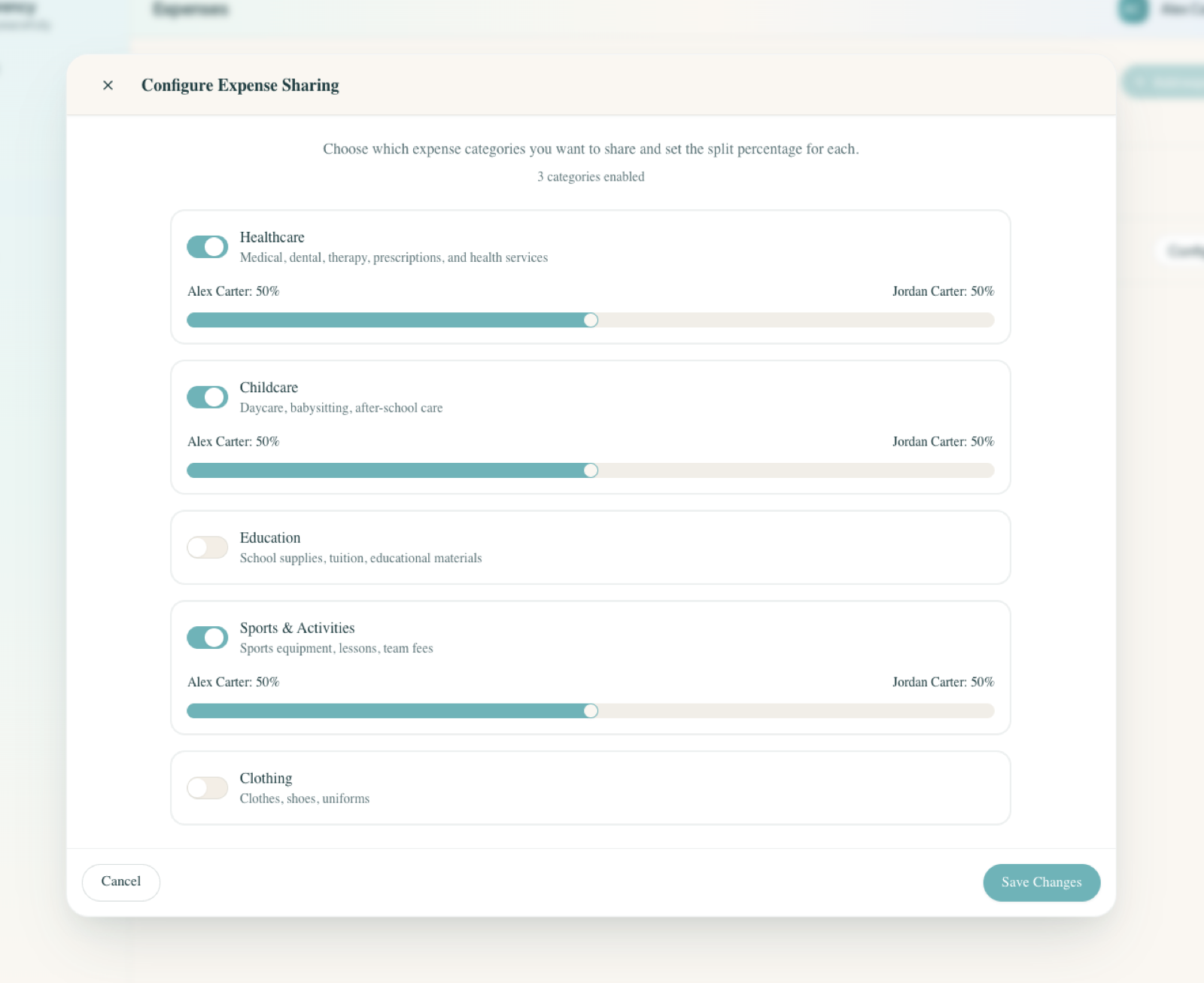Click the '3 categories enabled' counter text
This screenshot has width=1204, height=983.
point(591,176)
